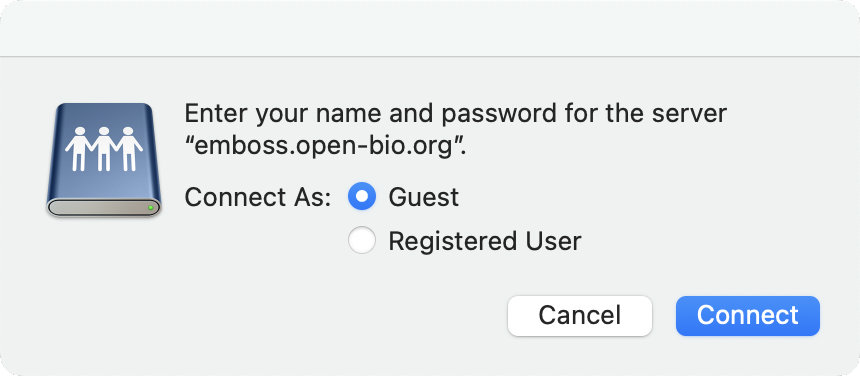The width and height of the screenshot is (860, 376).
Task: Click the Connect button
Action: [x=748, y=316]
